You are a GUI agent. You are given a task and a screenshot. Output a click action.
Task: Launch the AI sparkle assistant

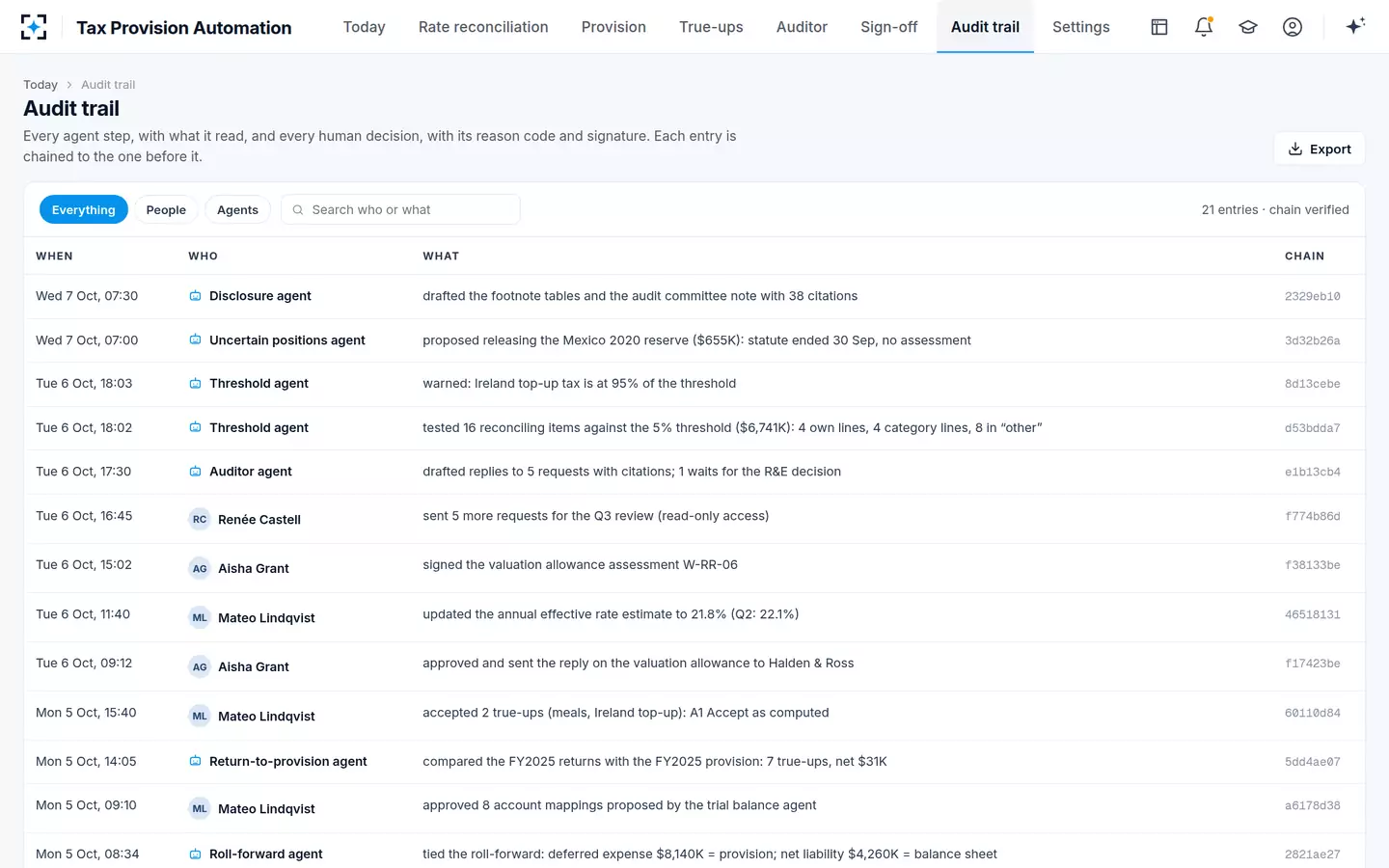(x=1355, y=27)
